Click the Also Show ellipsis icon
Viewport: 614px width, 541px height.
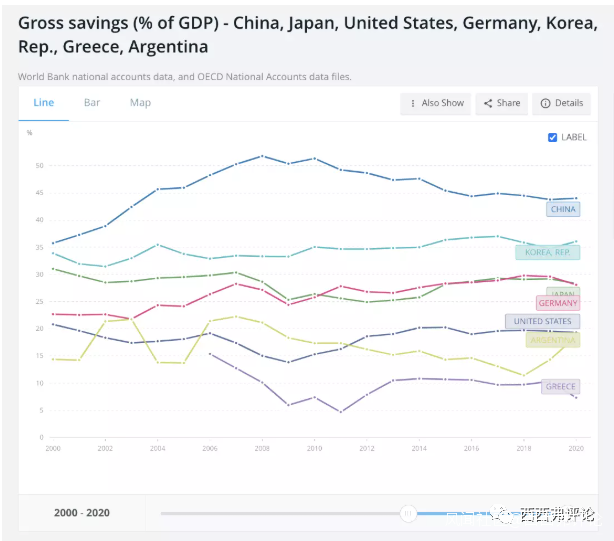tap(412, 103)
